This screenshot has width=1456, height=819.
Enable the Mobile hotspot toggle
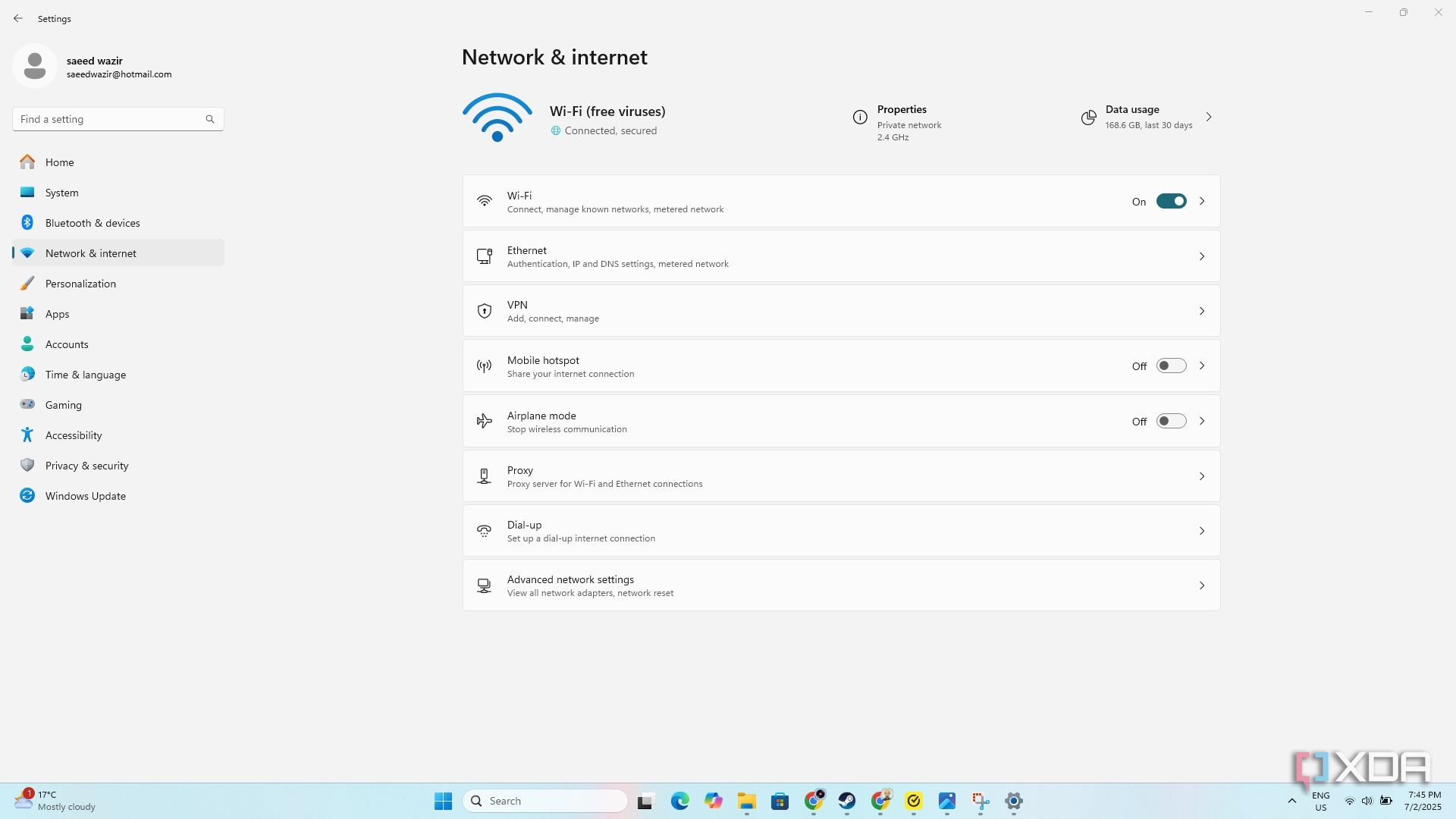[x=1171, y=366]
